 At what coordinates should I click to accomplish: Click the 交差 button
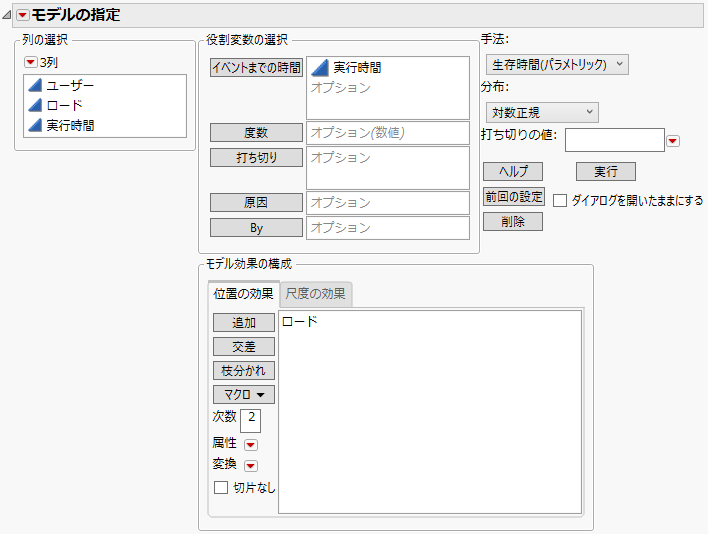(x=244, y=347)
